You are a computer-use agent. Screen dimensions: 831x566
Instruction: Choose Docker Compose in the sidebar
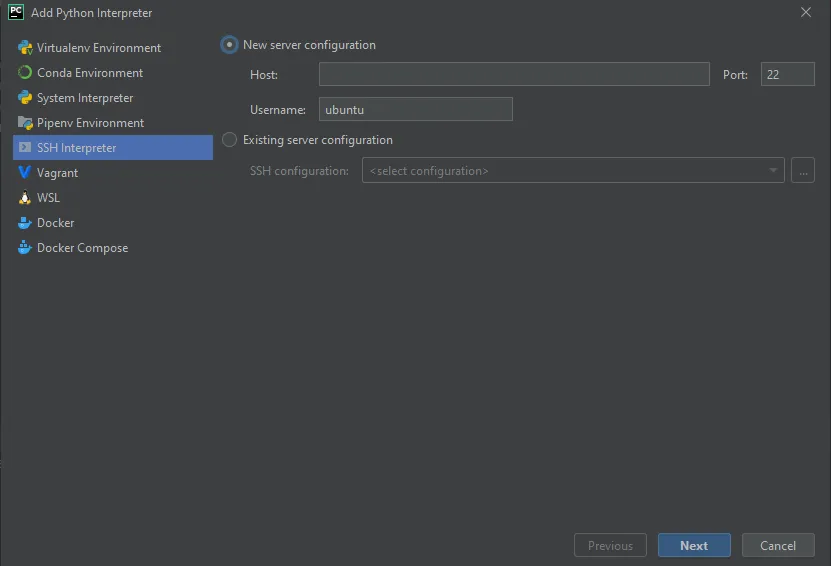[113, 247]
